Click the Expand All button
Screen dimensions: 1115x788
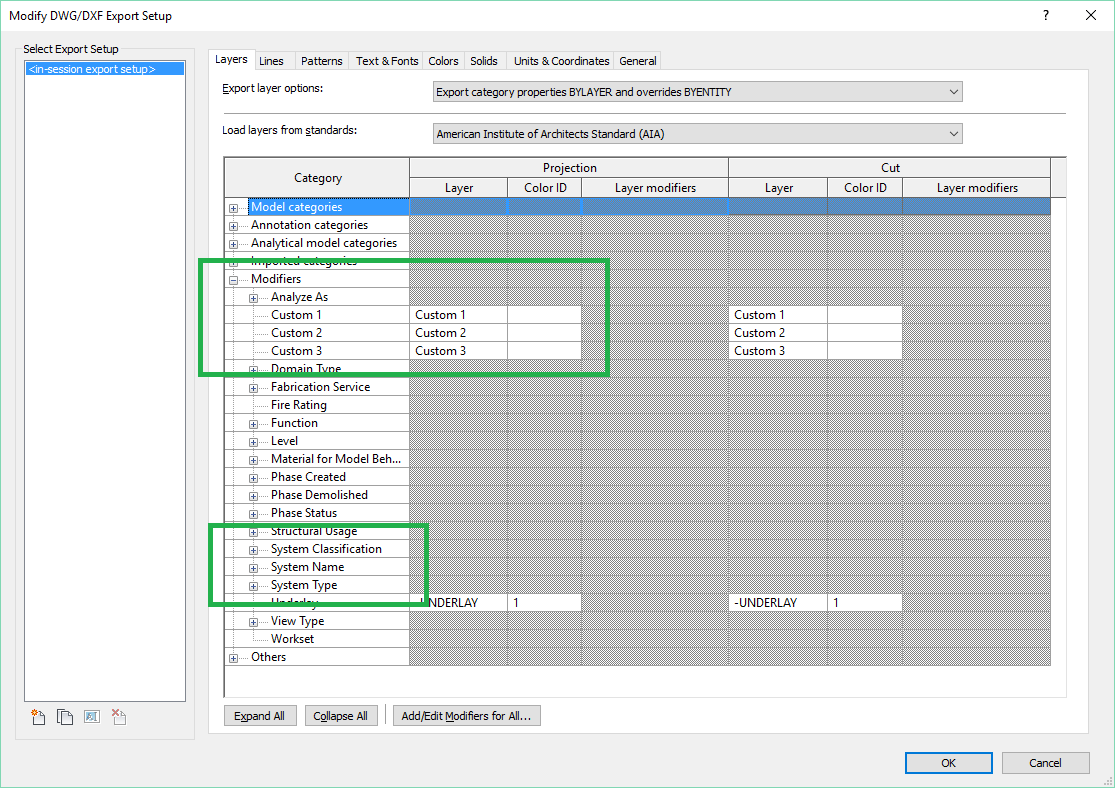260,715
